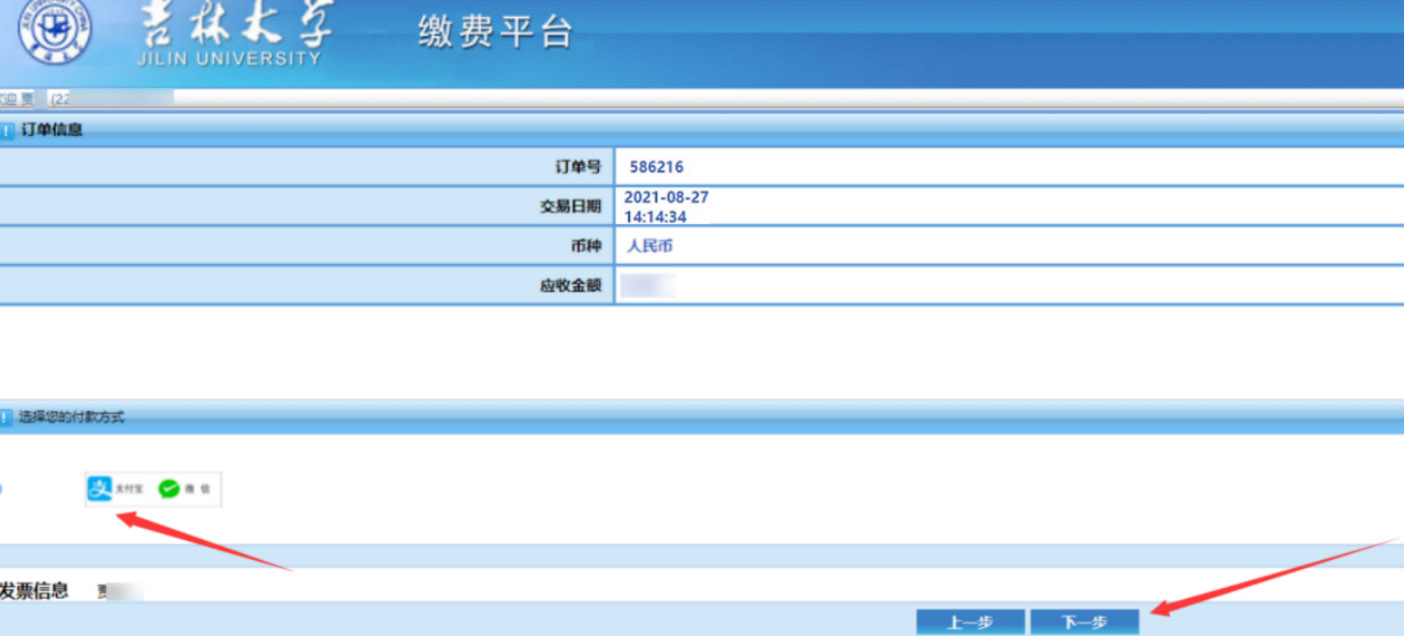This screenshot has height=636, width=1404.
Task: Click the Jilin University circular emblem
Action: (x=54, y=29)
